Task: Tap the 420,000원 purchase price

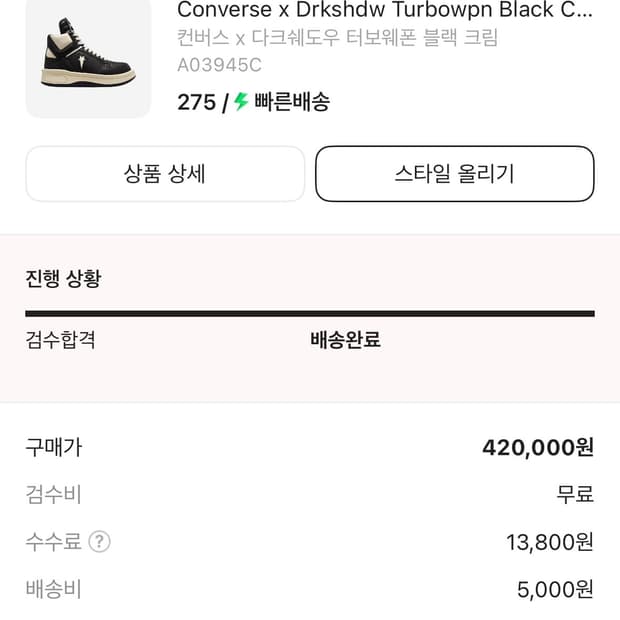Action: tap(538, 447)
